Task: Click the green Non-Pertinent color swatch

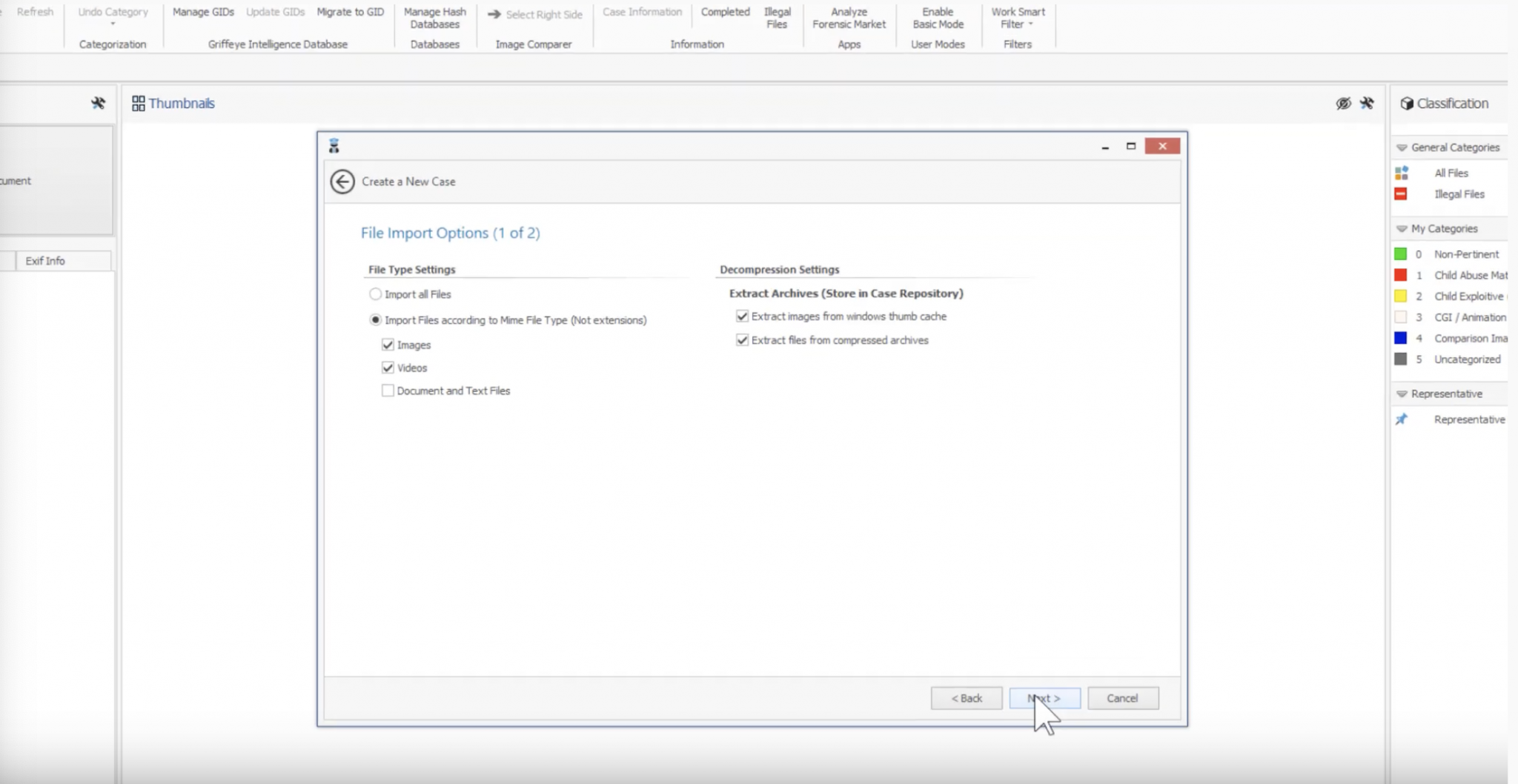Action: [x=1401, y=253]
